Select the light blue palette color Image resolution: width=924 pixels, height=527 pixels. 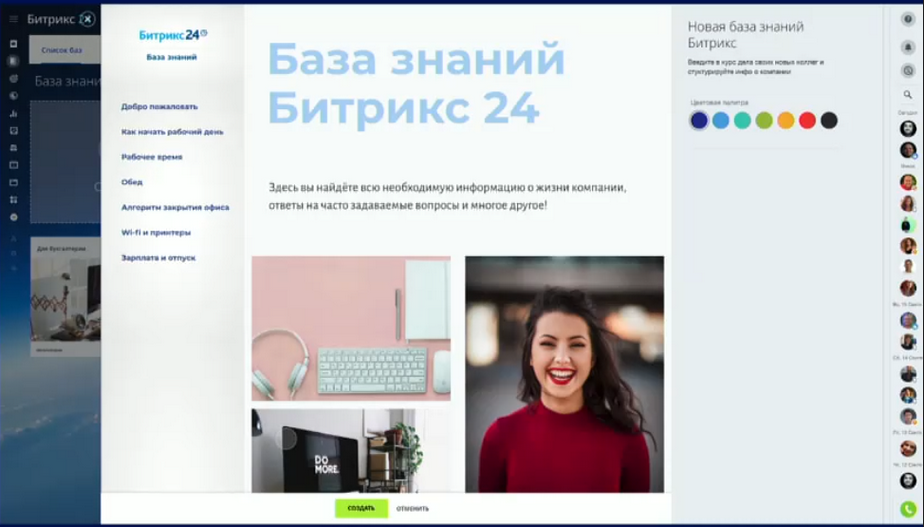pos(721,121)
